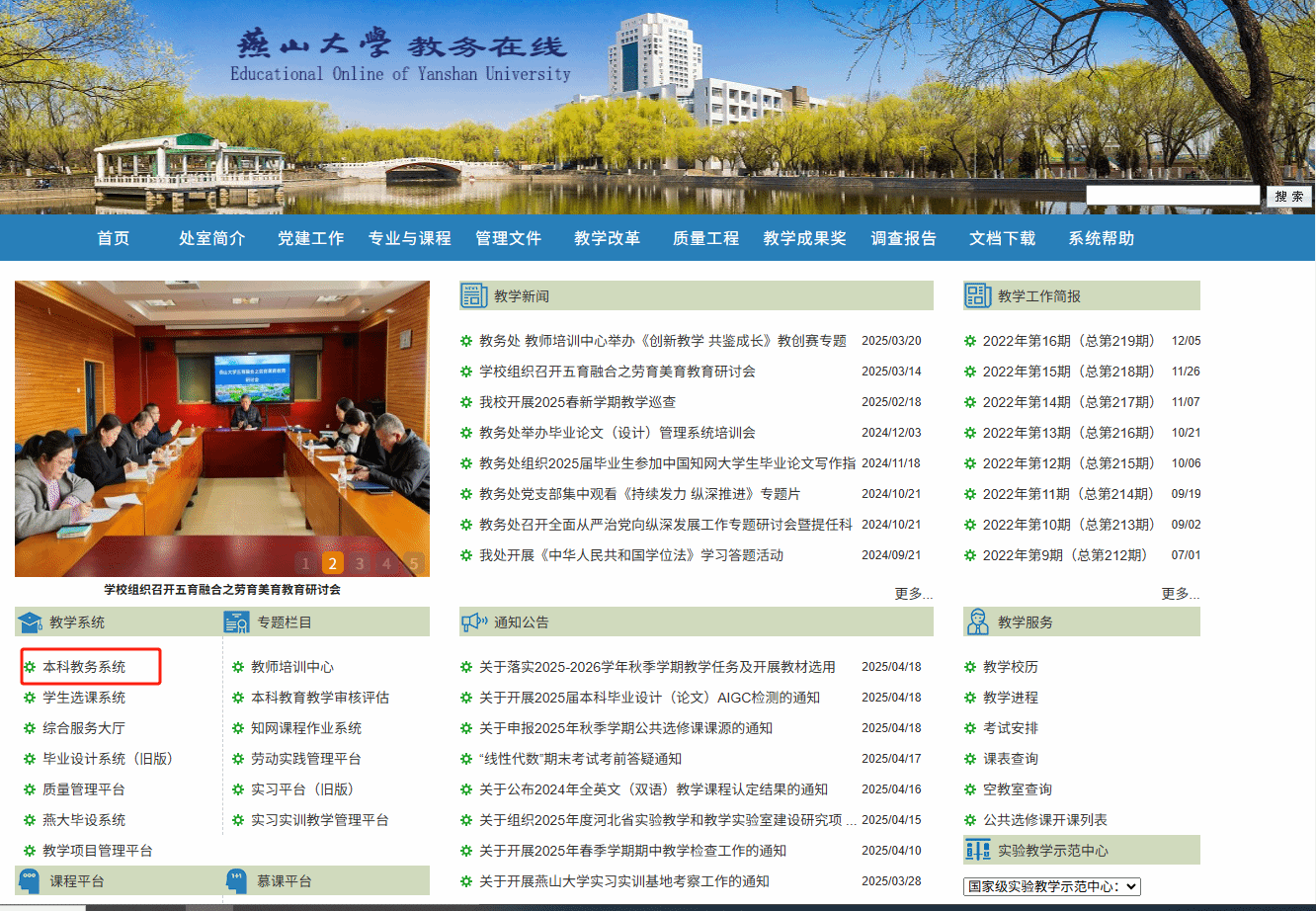Open the 专业与课程 navigation menu
The image size is (1316, 911).
(x=409, y=238)
